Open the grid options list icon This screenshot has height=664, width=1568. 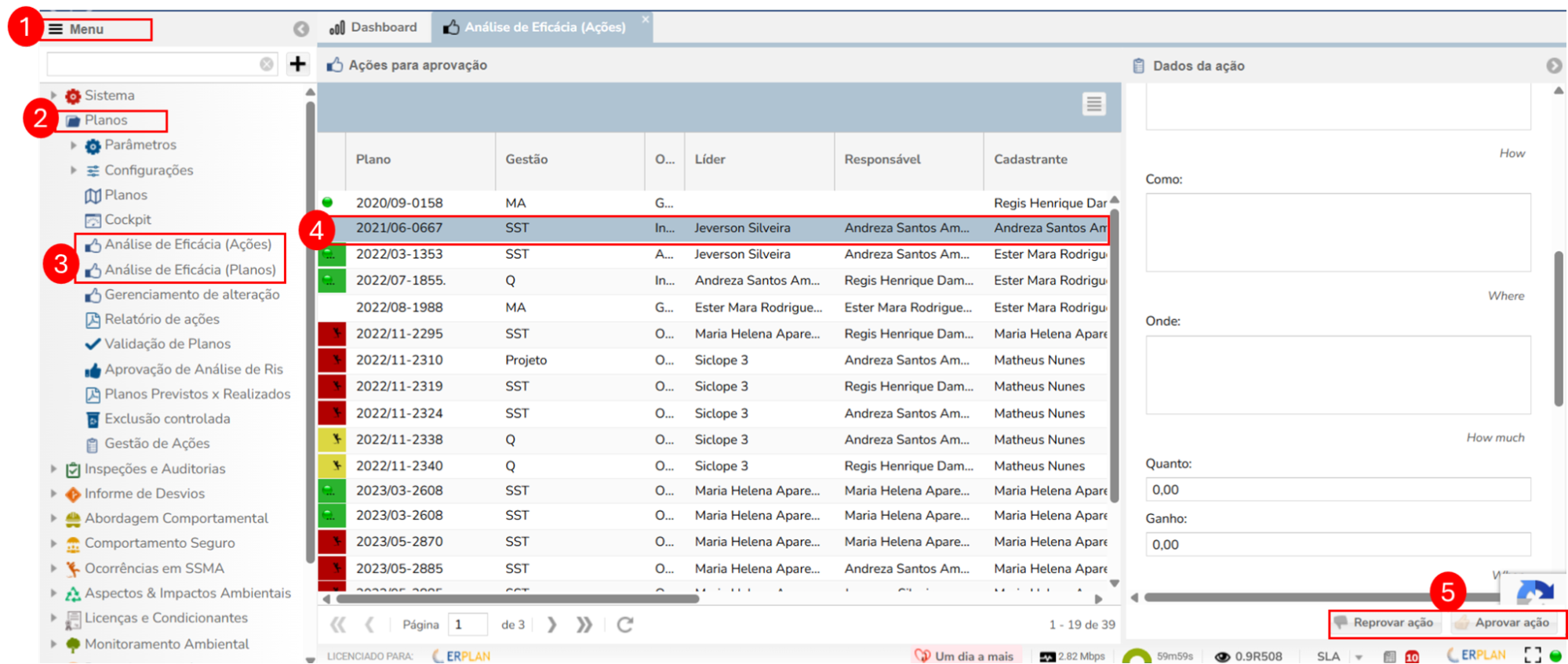pos(1093,103)
